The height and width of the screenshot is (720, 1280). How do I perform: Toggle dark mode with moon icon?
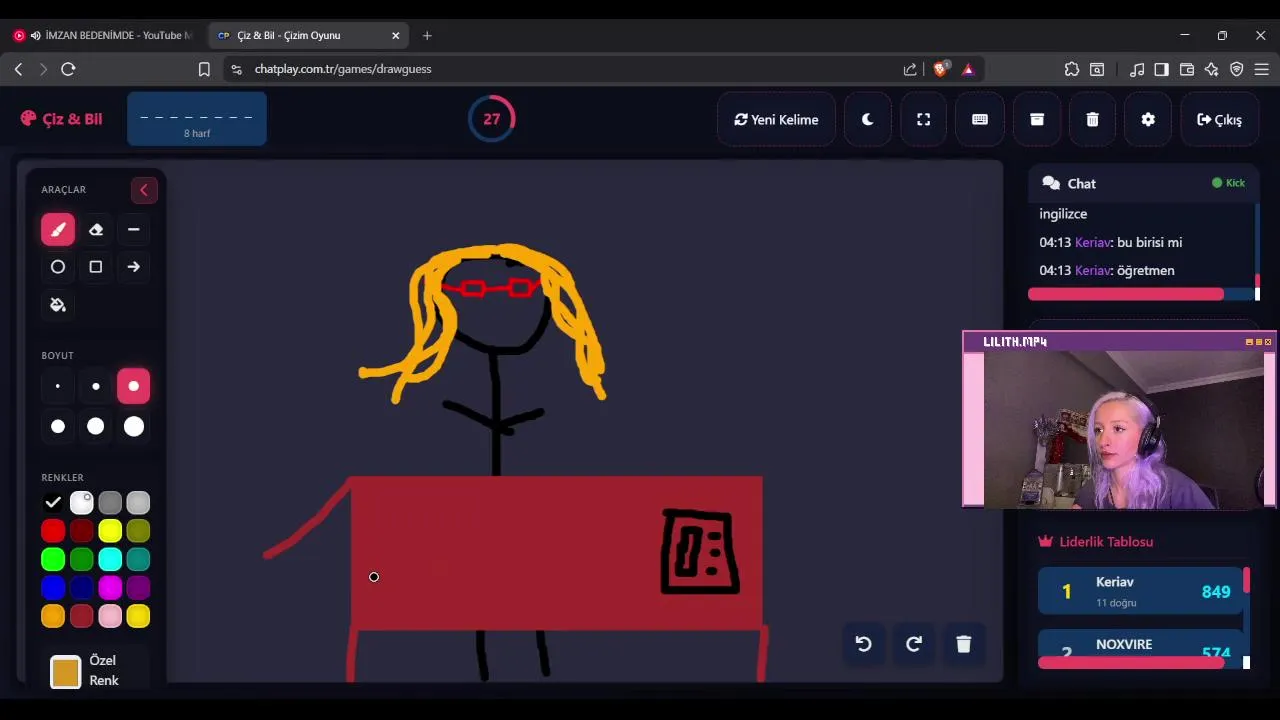(867, 119)
